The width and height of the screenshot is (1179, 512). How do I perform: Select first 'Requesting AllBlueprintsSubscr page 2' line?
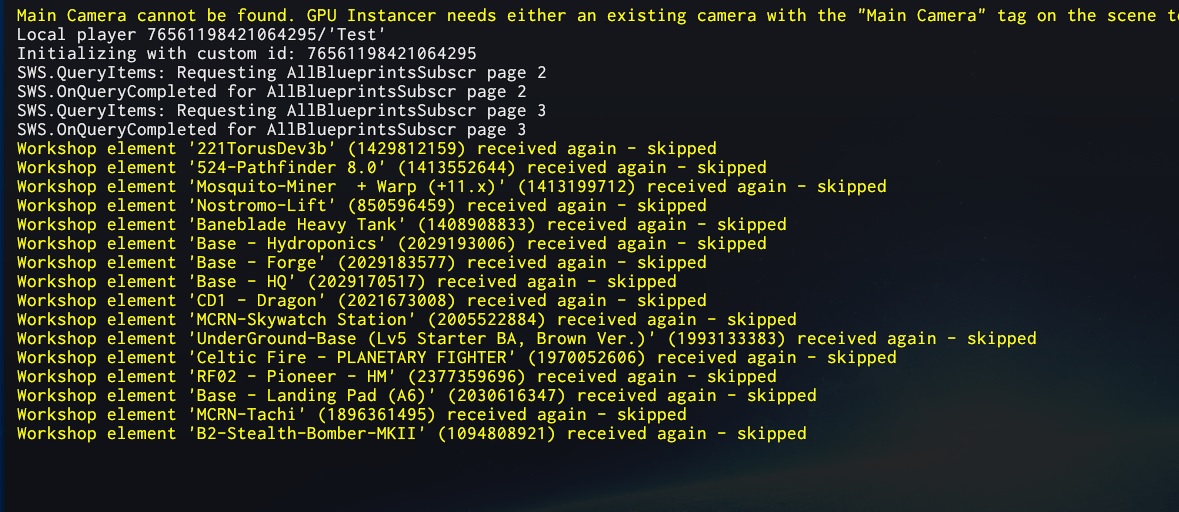pyautogui.click(x=281, y=73)
